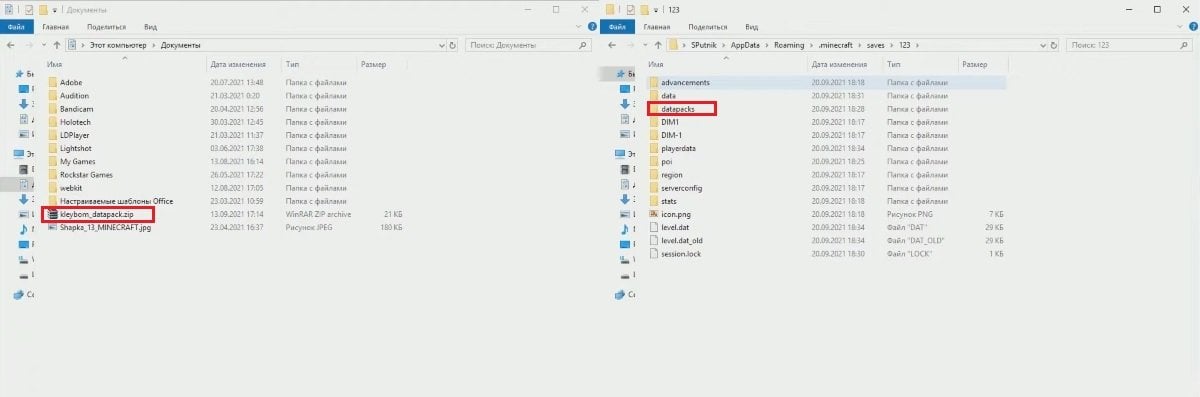The image size is (1200, 397).
Task: Open recent locations dropdown in Documents window
Action: [43, 45]
